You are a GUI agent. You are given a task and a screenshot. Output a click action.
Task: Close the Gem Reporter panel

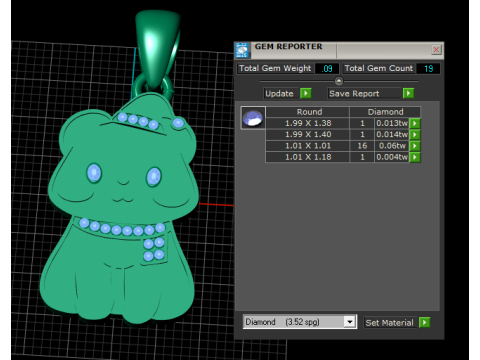point(436,50)
